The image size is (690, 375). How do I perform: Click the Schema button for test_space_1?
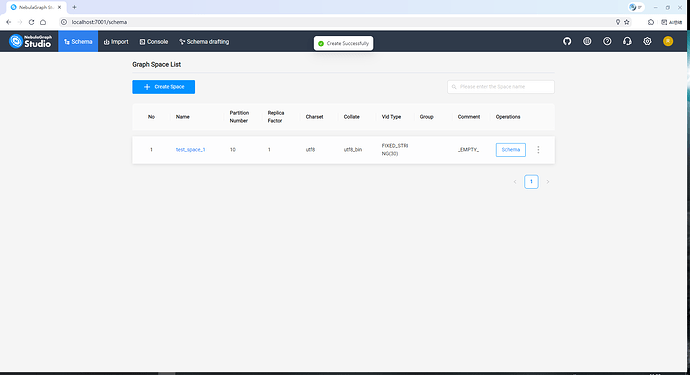point(510,150)
